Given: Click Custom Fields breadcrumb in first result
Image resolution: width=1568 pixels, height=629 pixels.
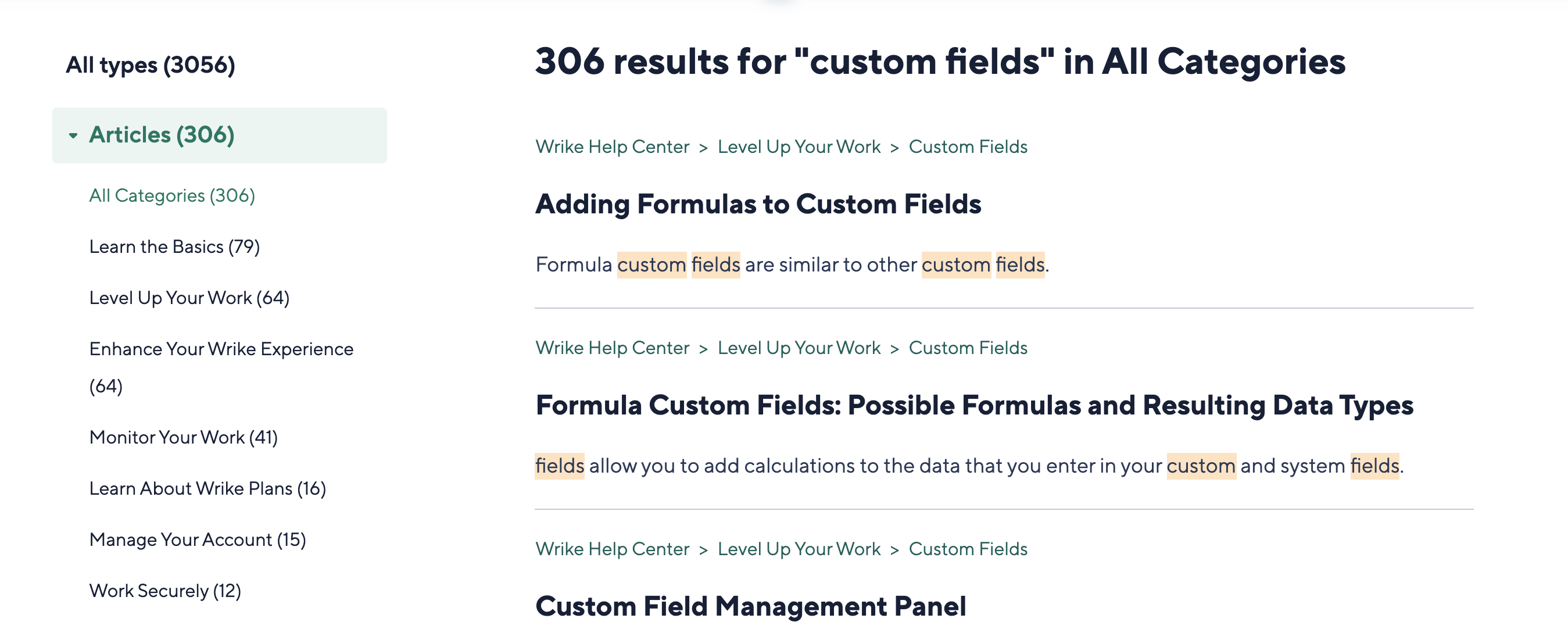Looking at the screenshot, I should (x=967, y=146).
